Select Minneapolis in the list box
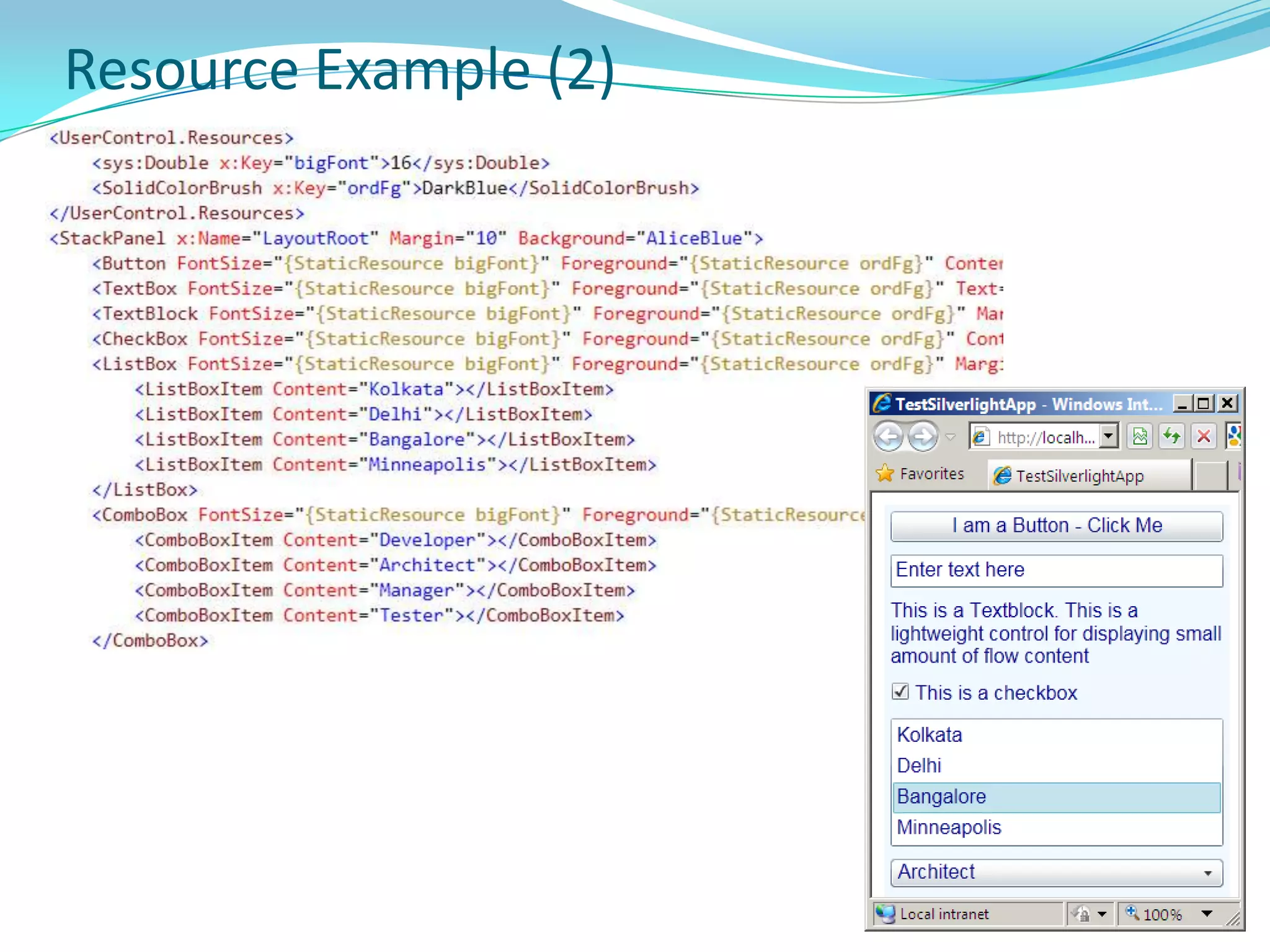The image size is (1270, 952). [x=1057, y=828]
